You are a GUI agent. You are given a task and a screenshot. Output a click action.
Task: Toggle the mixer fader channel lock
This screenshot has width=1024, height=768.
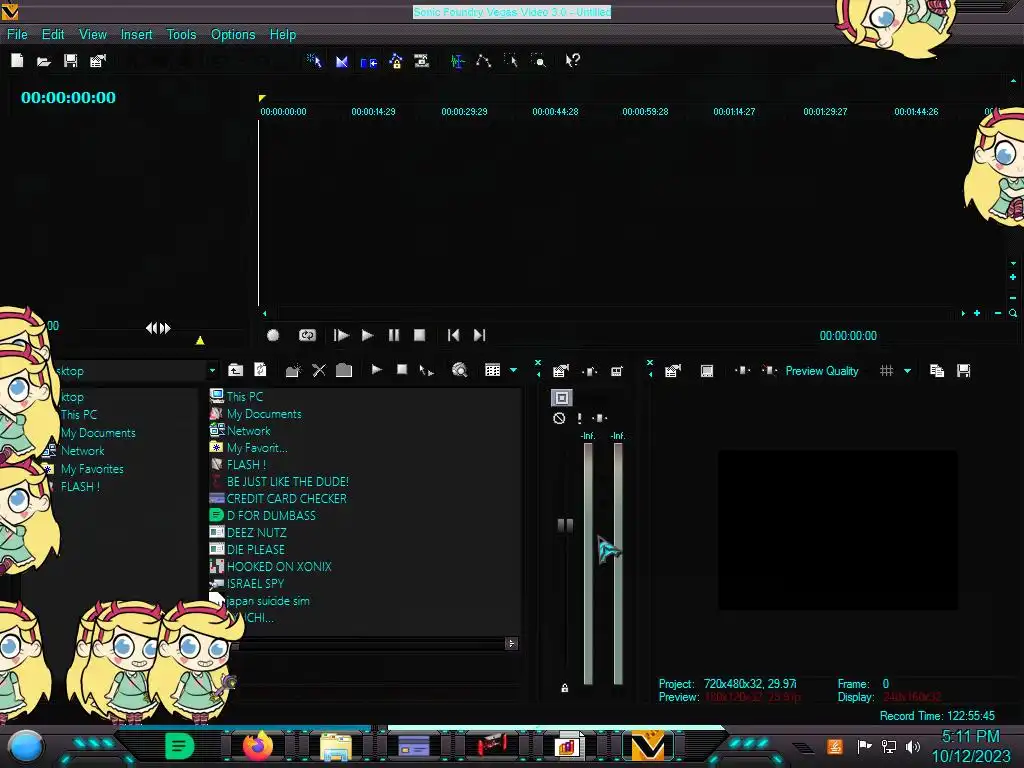click(565, 688)
